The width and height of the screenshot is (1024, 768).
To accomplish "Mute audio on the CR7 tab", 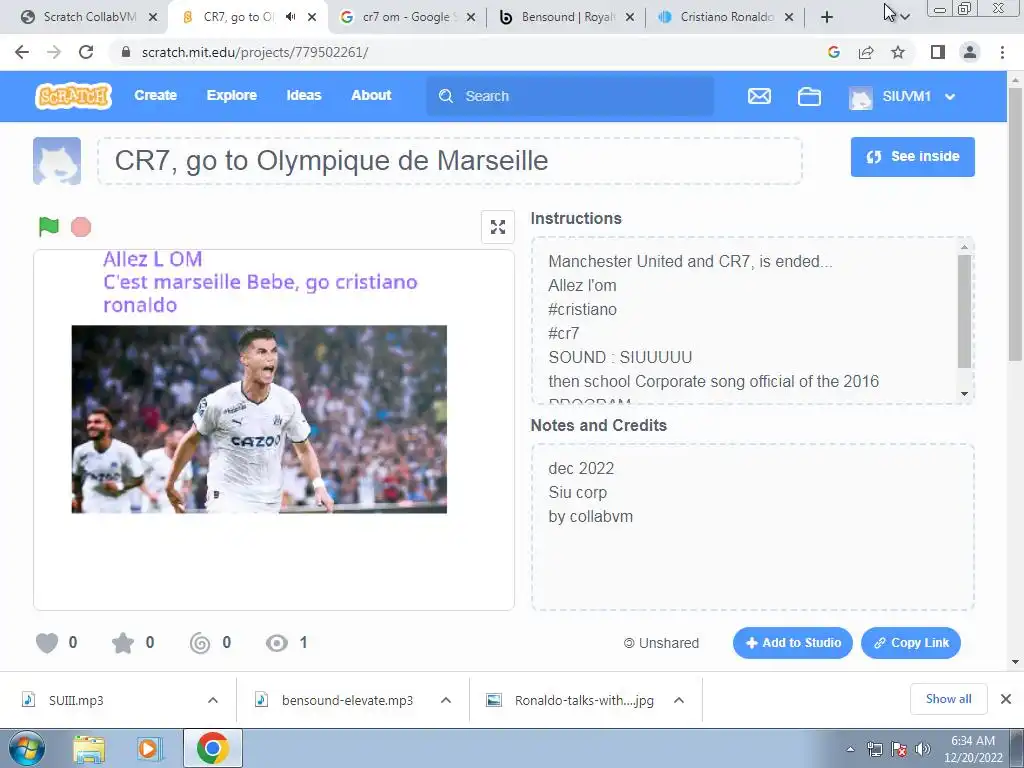I will (291, 17).
